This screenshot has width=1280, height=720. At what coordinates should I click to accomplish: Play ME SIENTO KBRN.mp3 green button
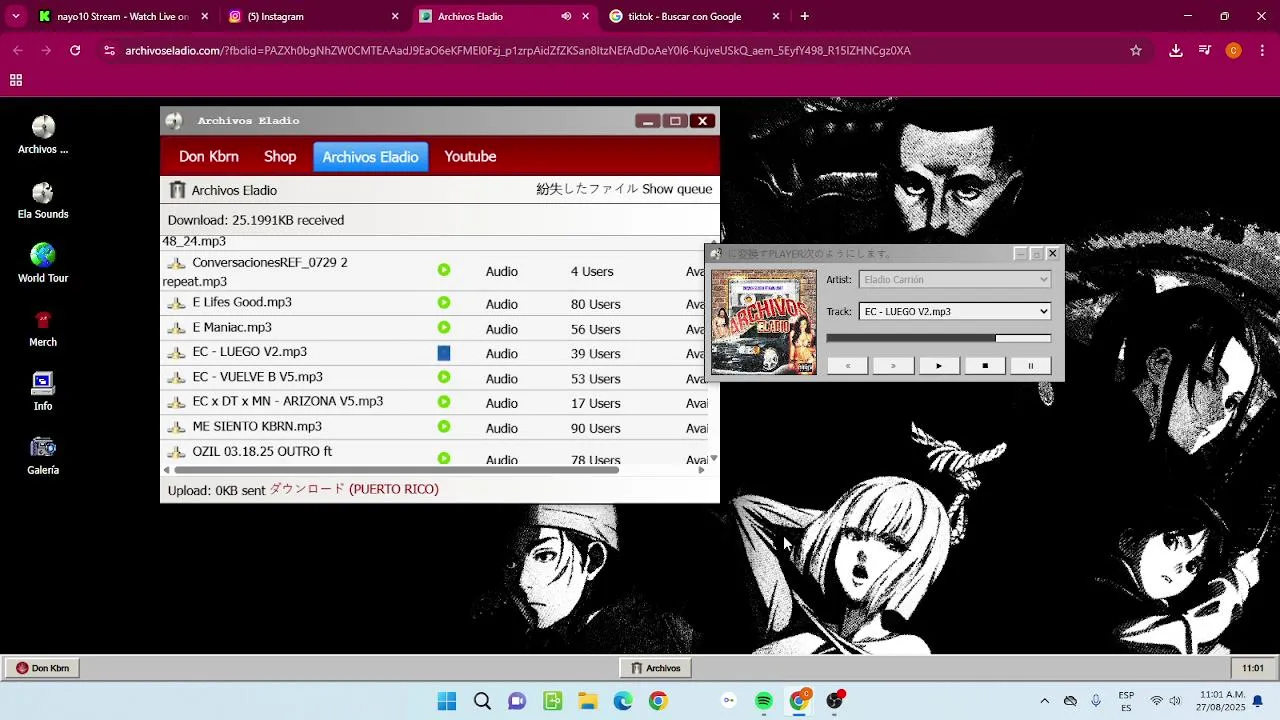coord(444,427)
